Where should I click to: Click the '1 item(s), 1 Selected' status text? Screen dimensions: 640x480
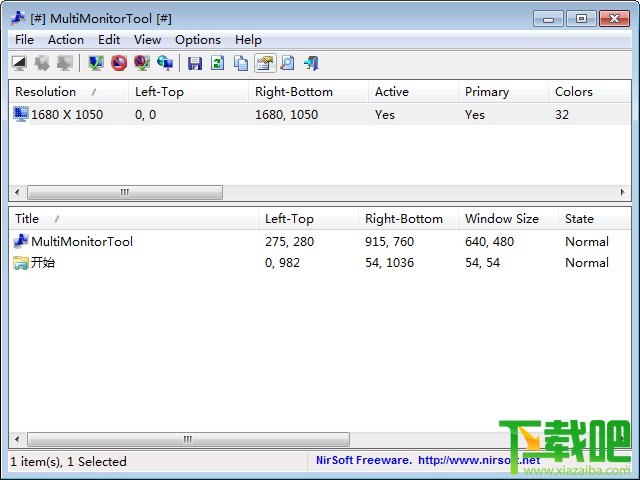[68, 461]
